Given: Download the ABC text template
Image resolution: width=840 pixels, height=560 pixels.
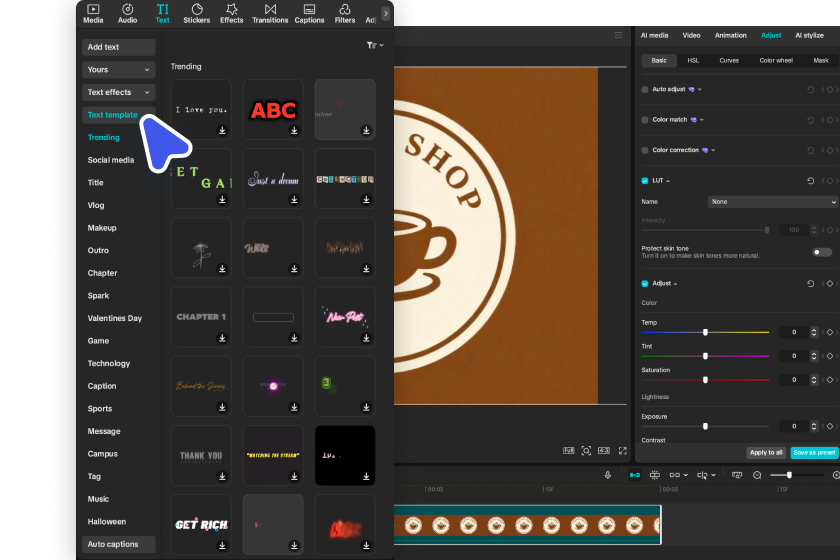Looking at the screenshot, I should click(294, 130).
